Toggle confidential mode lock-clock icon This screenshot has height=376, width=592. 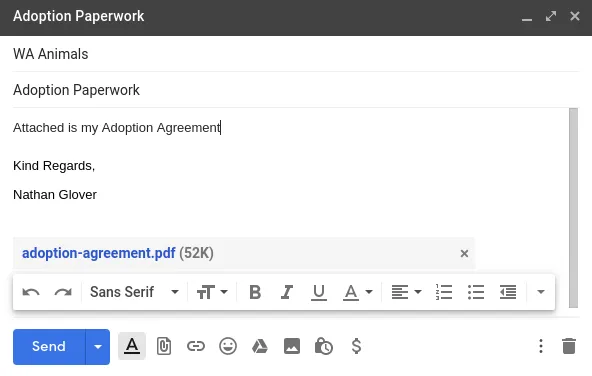[x=324, y=346]
